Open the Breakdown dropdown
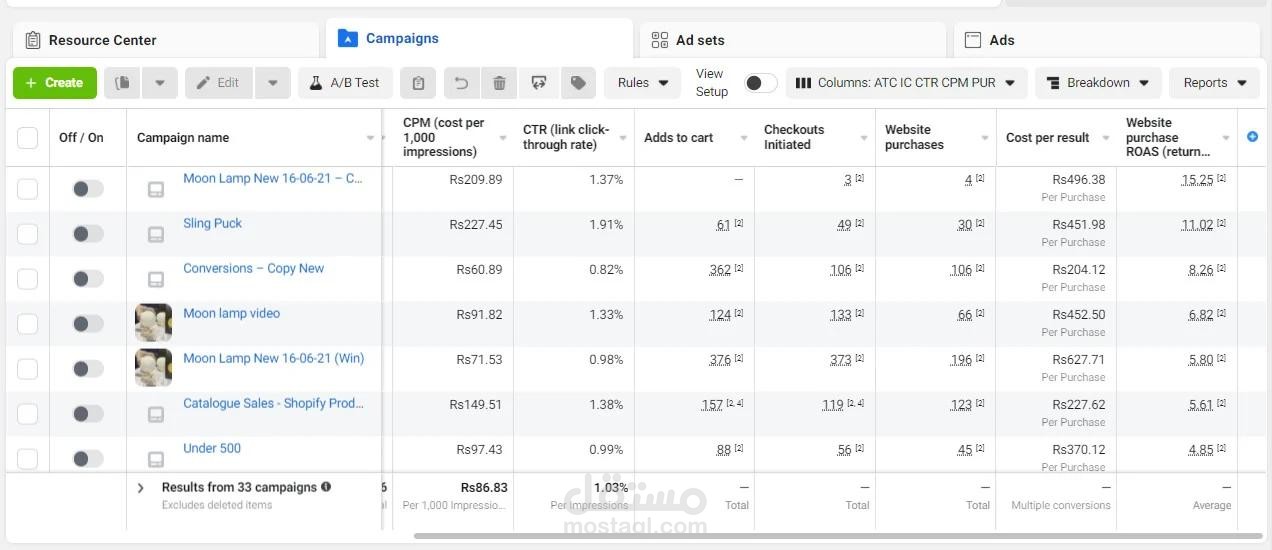1272x550 pixels. point(1098,83)
